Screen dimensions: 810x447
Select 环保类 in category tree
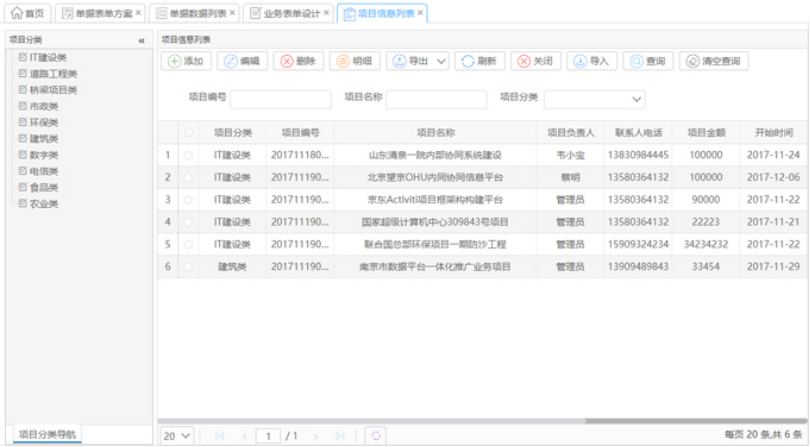click(43, 122)
